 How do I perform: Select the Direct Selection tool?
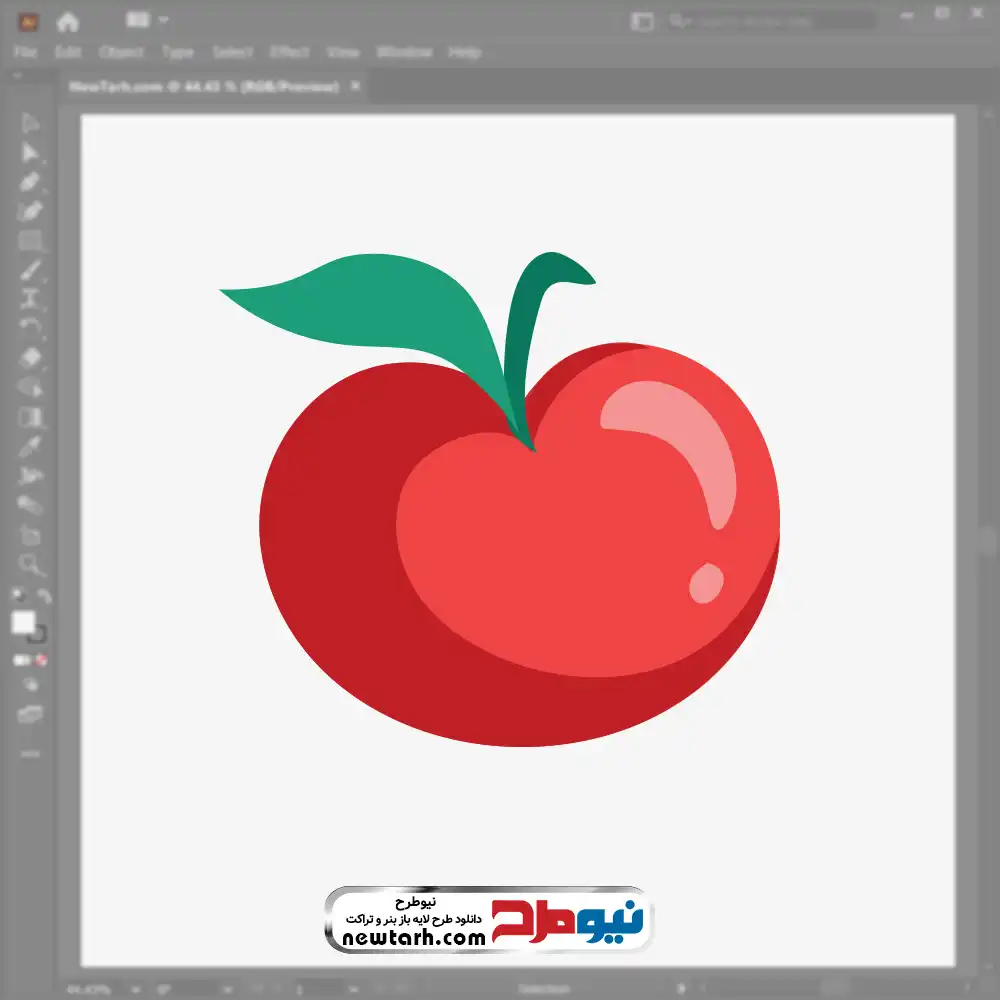30,152
